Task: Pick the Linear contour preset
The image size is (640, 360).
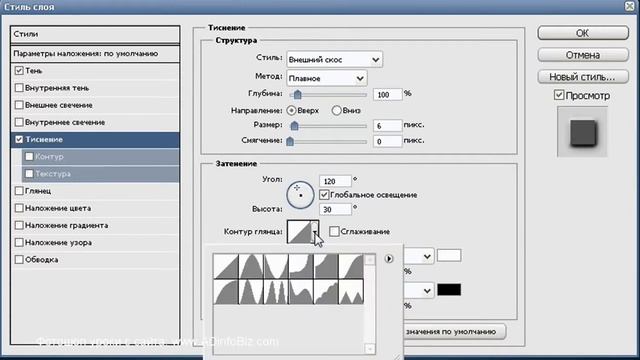Action: (226, 266)
